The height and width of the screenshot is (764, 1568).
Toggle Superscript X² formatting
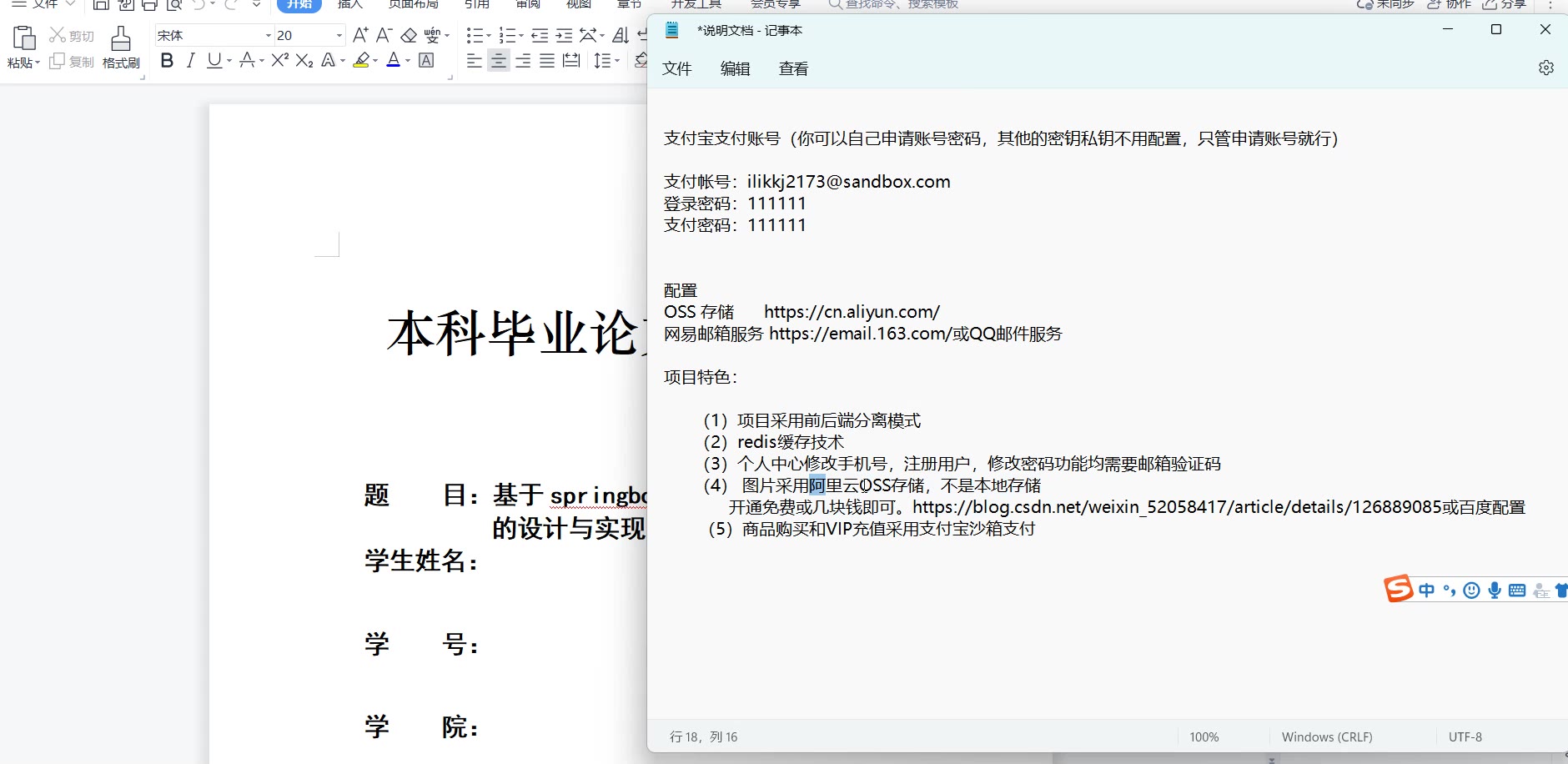point(280,60)
